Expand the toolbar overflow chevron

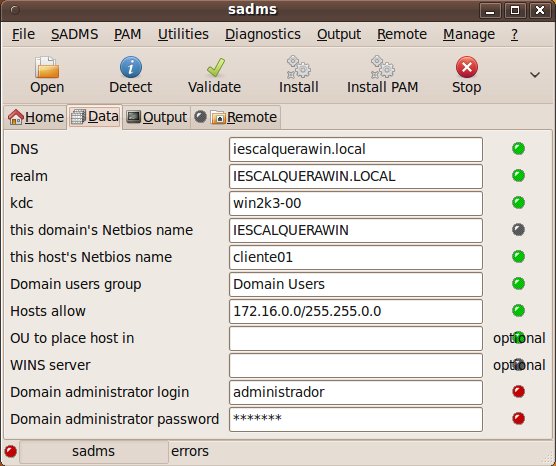tap(535, 75)
